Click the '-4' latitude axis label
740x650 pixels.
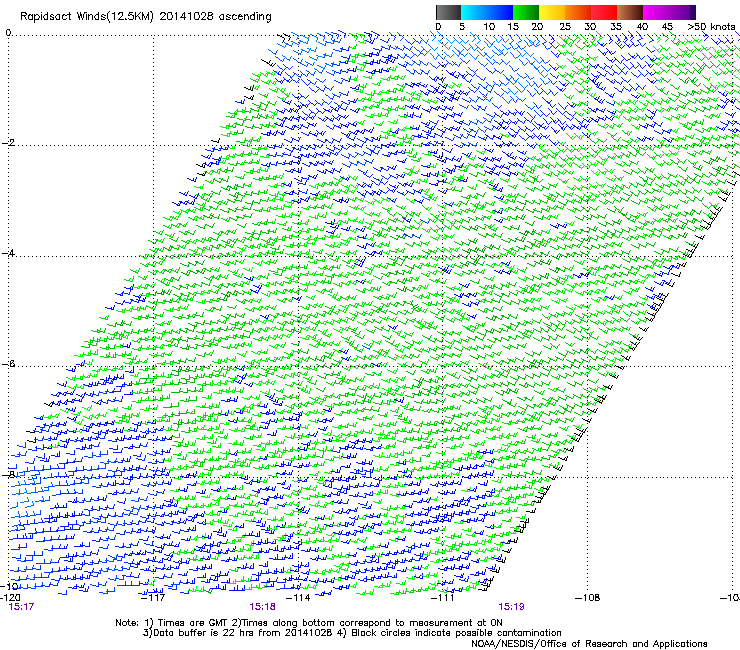point(7,253)
